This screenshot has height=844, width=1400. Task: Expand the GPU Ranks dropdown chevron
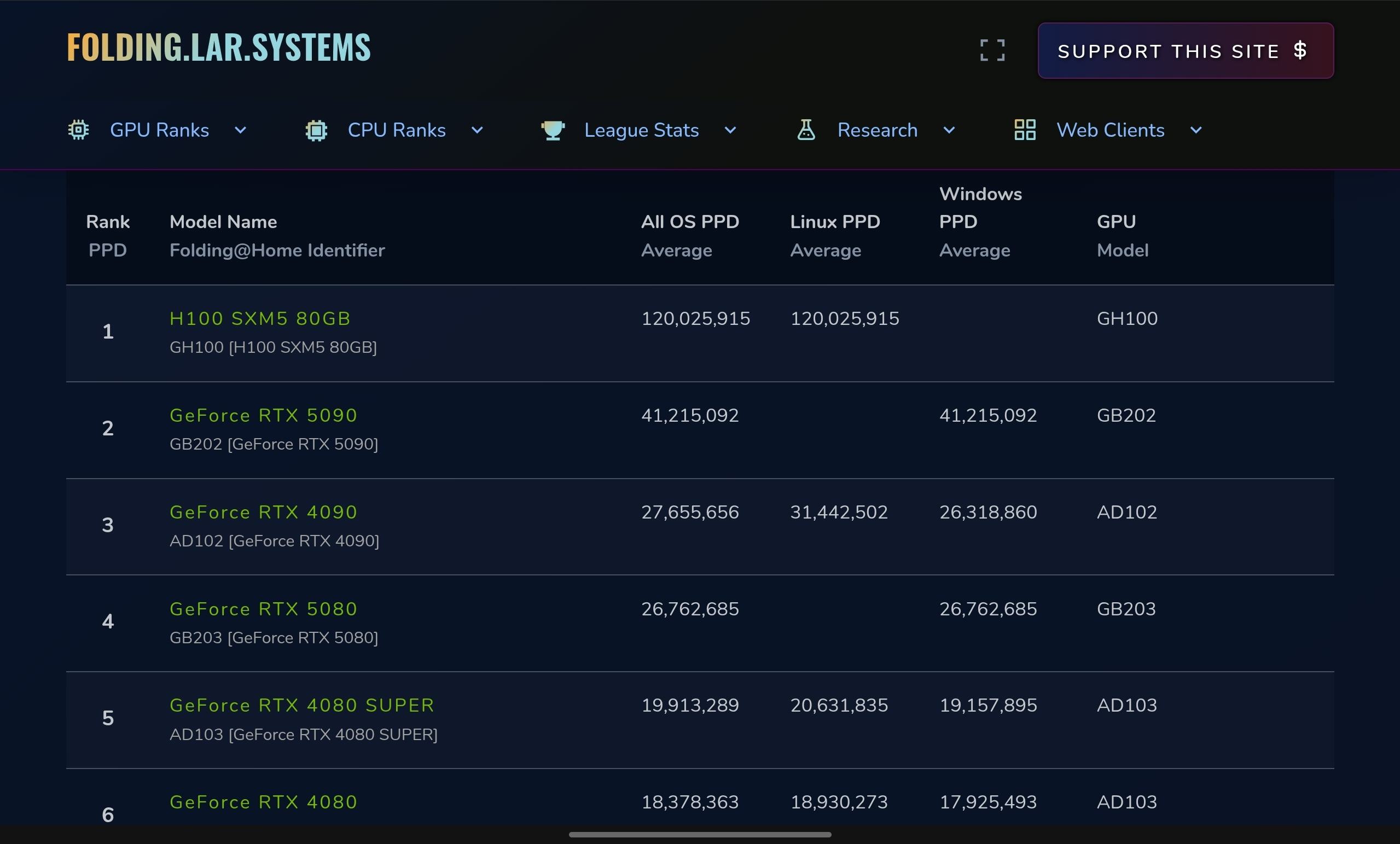tap(240, 131)
